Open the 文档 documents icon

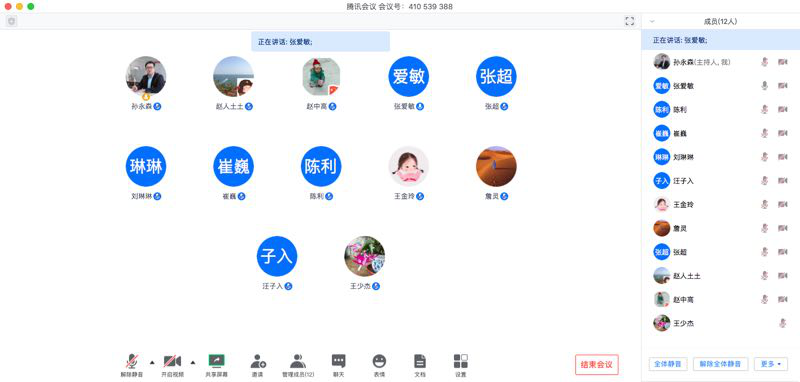coord(419,361)
